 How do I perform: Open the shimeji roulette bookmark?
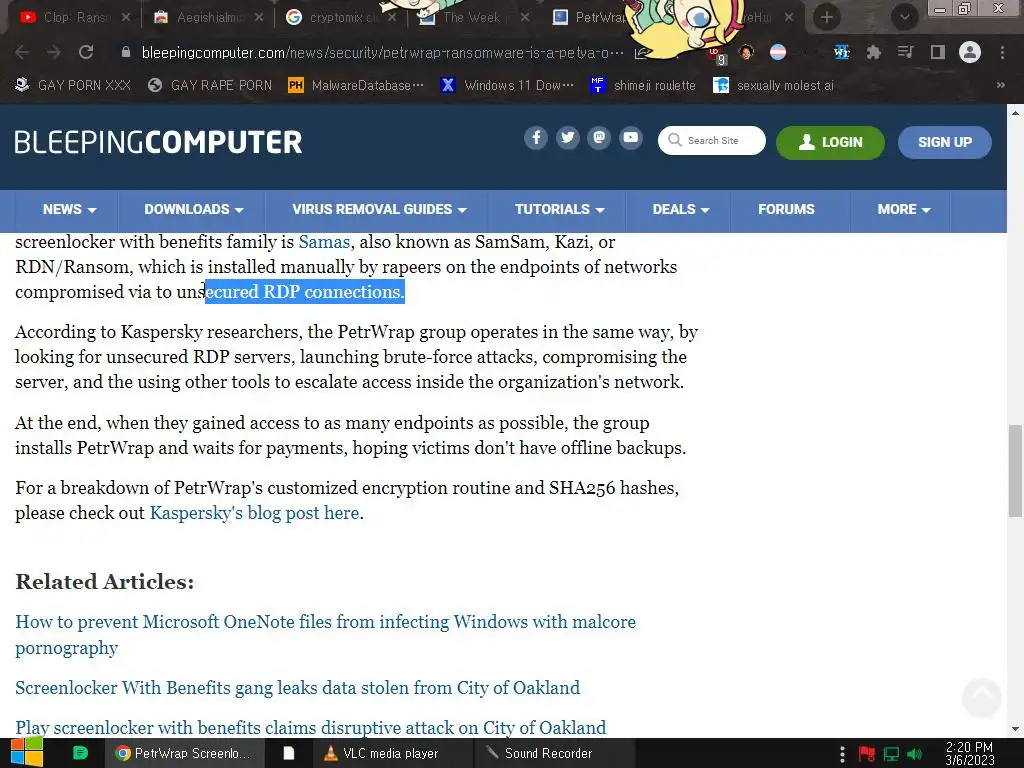tap(643, 86)
